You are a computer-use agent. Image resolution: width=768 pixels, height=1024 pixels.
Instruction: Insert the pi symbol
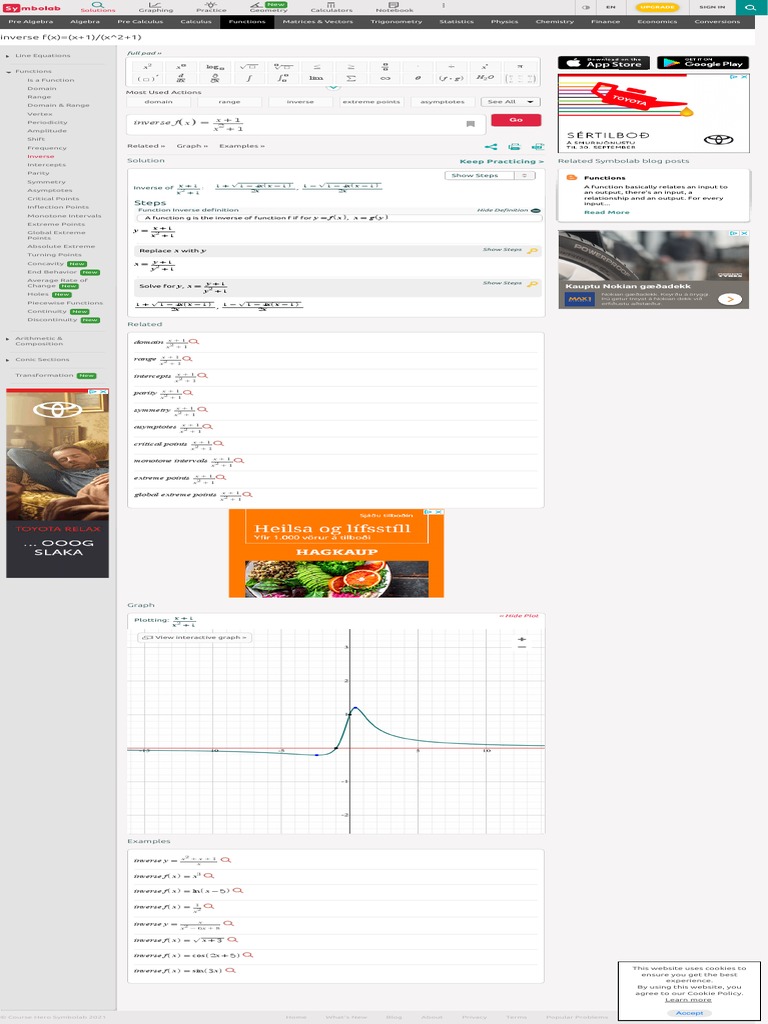click(x=520, y=67)
